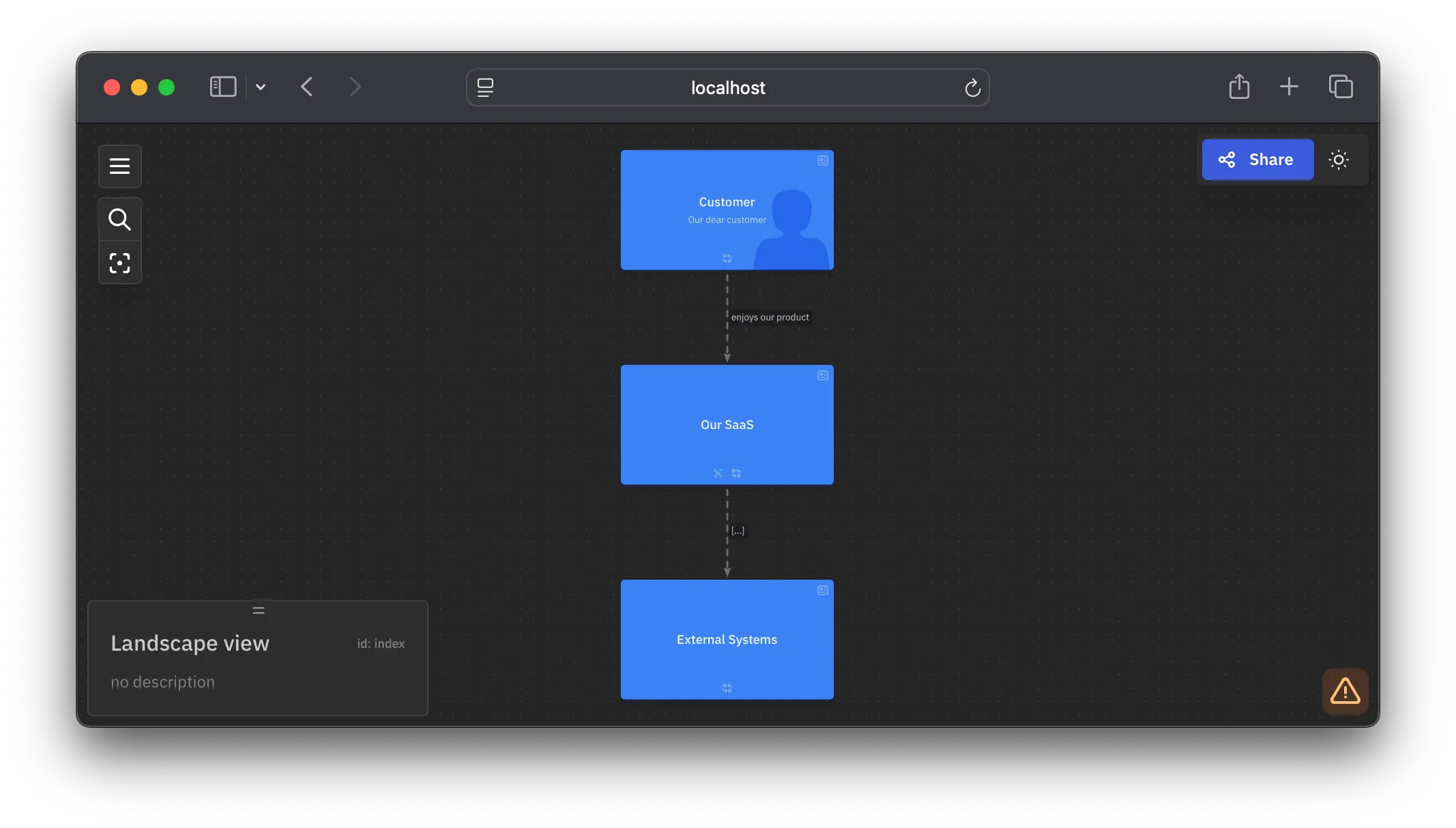Image resolution: width=1456 pixels, height=828 pixels.
Task: Open relationships browser on Our SaaS node
Action: 736,473
